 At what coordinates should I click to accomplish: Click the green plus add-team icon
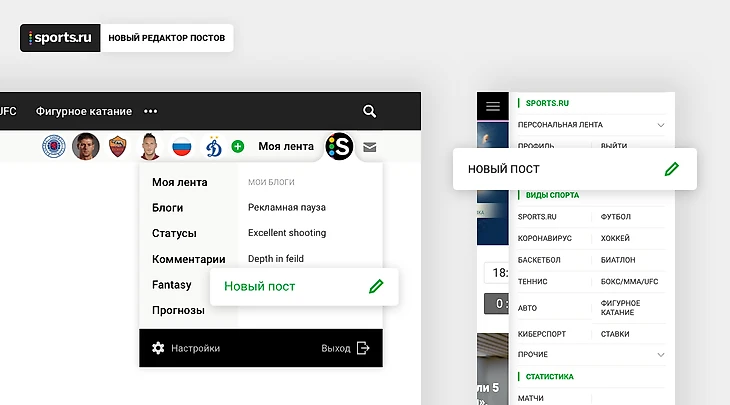(238, 147)
